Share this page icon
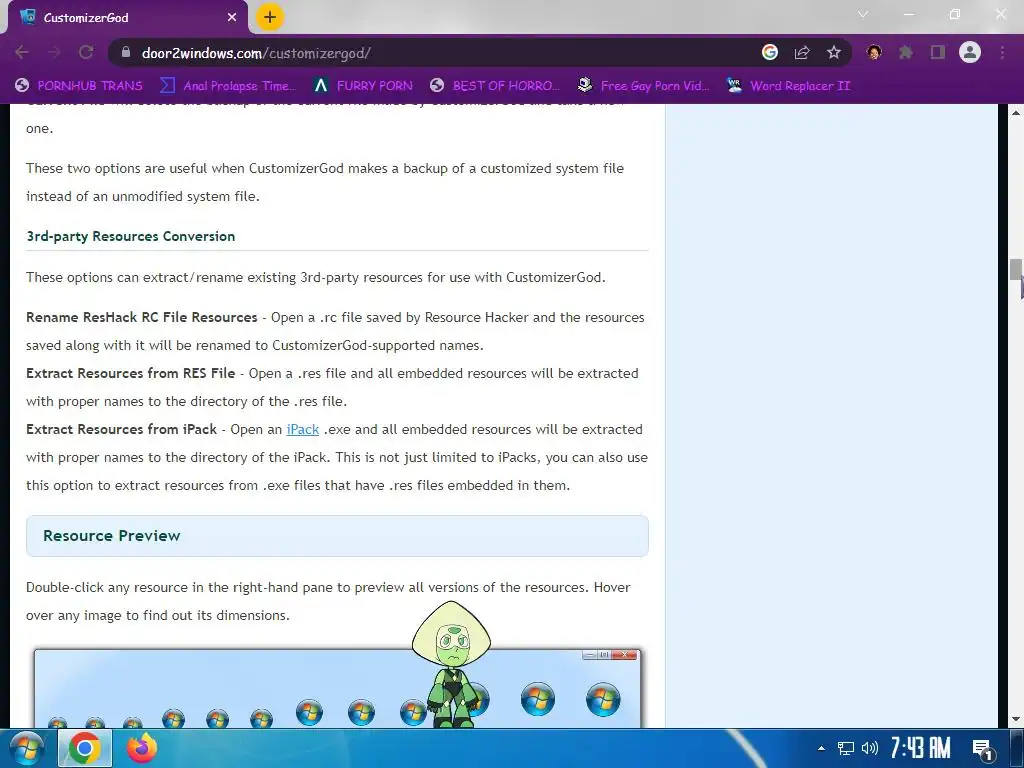The width and height of the screenshot is (1024, 768). [x=802, y=52]
